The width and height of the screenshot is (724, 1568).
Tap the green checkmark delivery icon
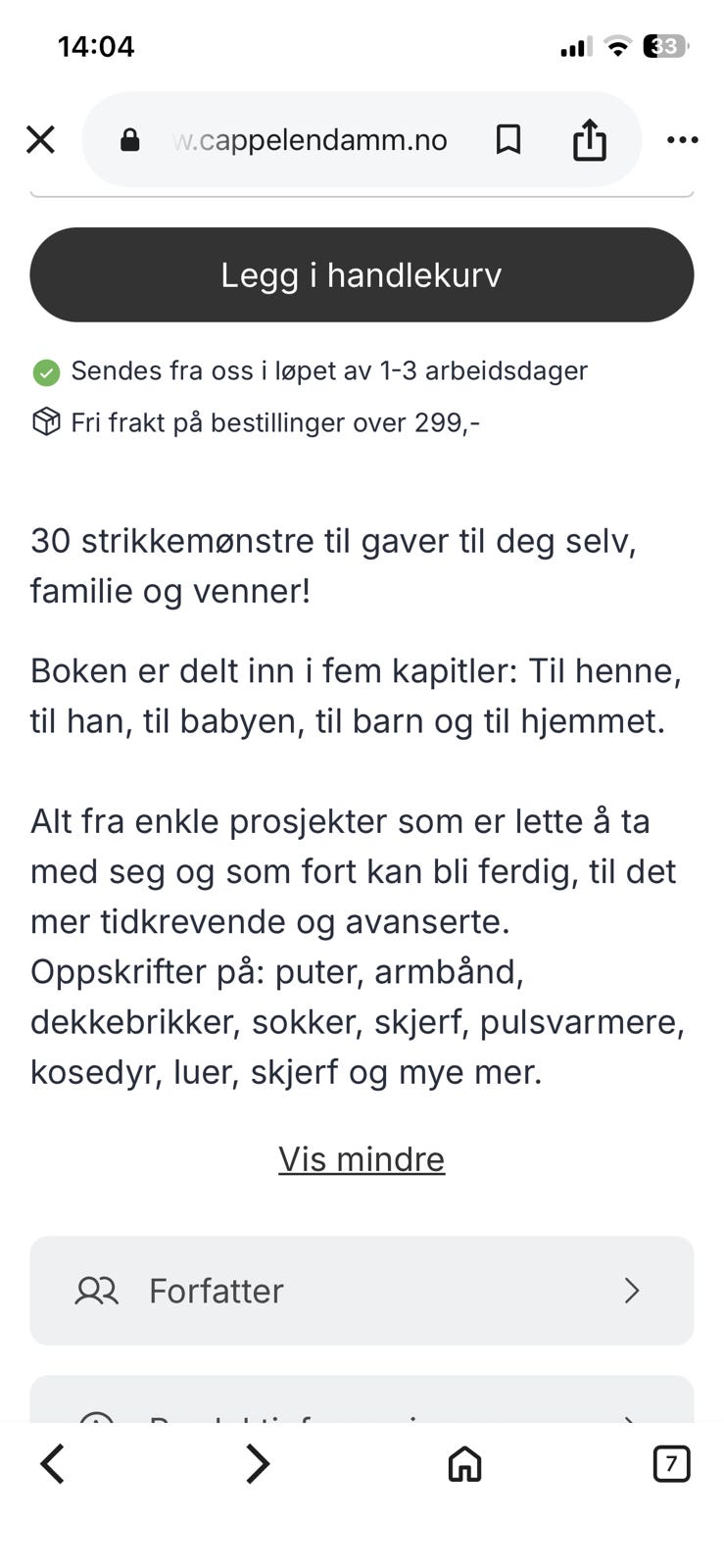[x=46, y=372]
